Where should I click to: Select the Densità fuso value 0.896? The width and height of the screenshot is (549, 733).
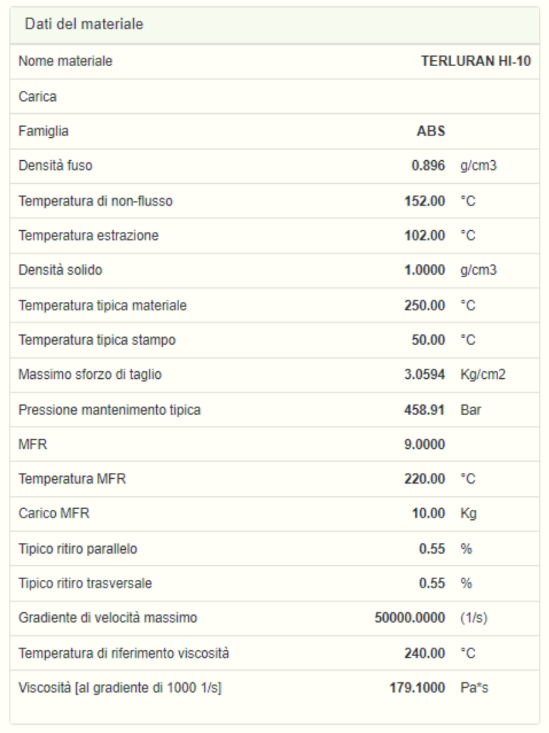428,165
